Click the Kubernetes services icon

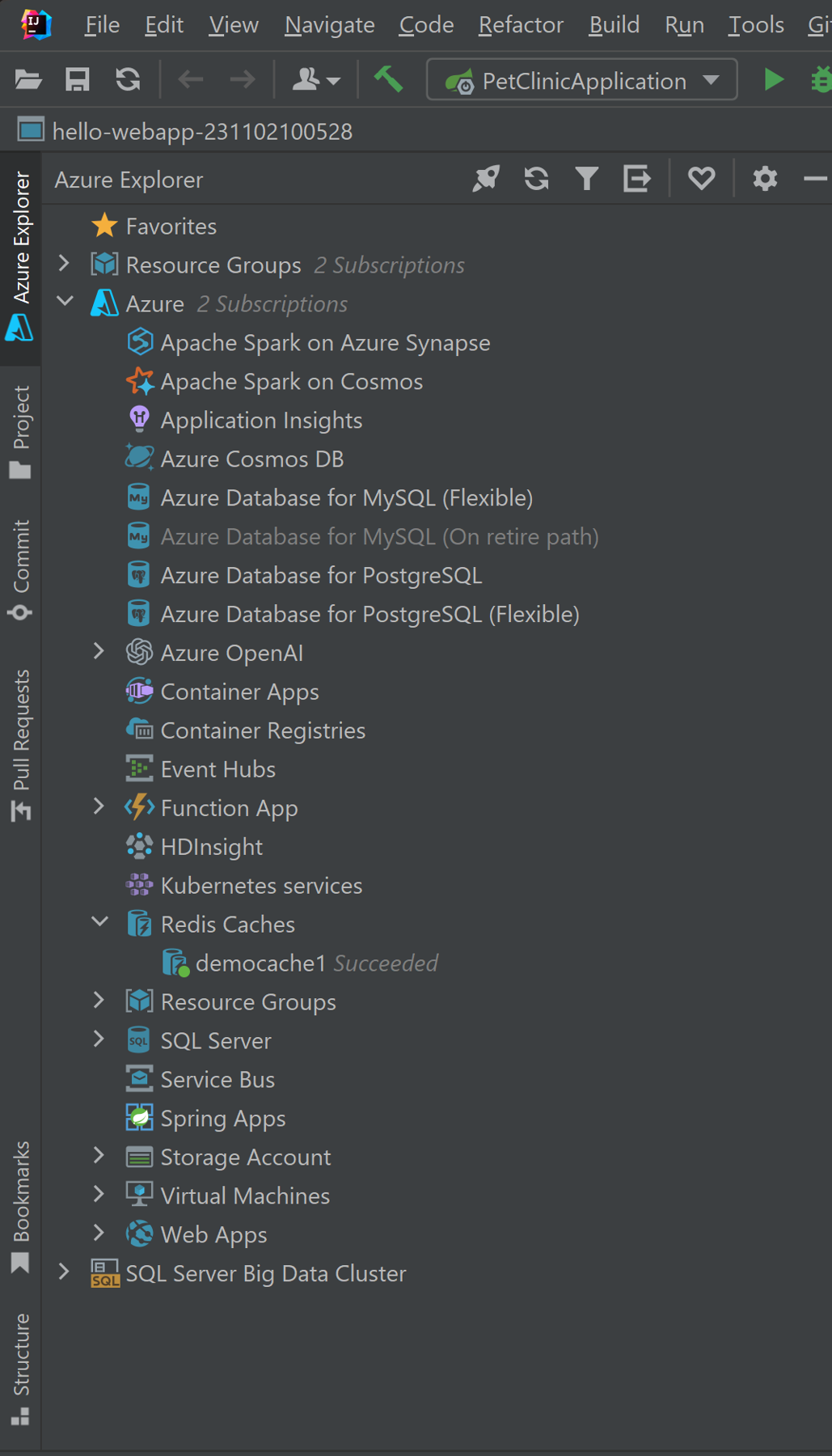tap(140, 885)
